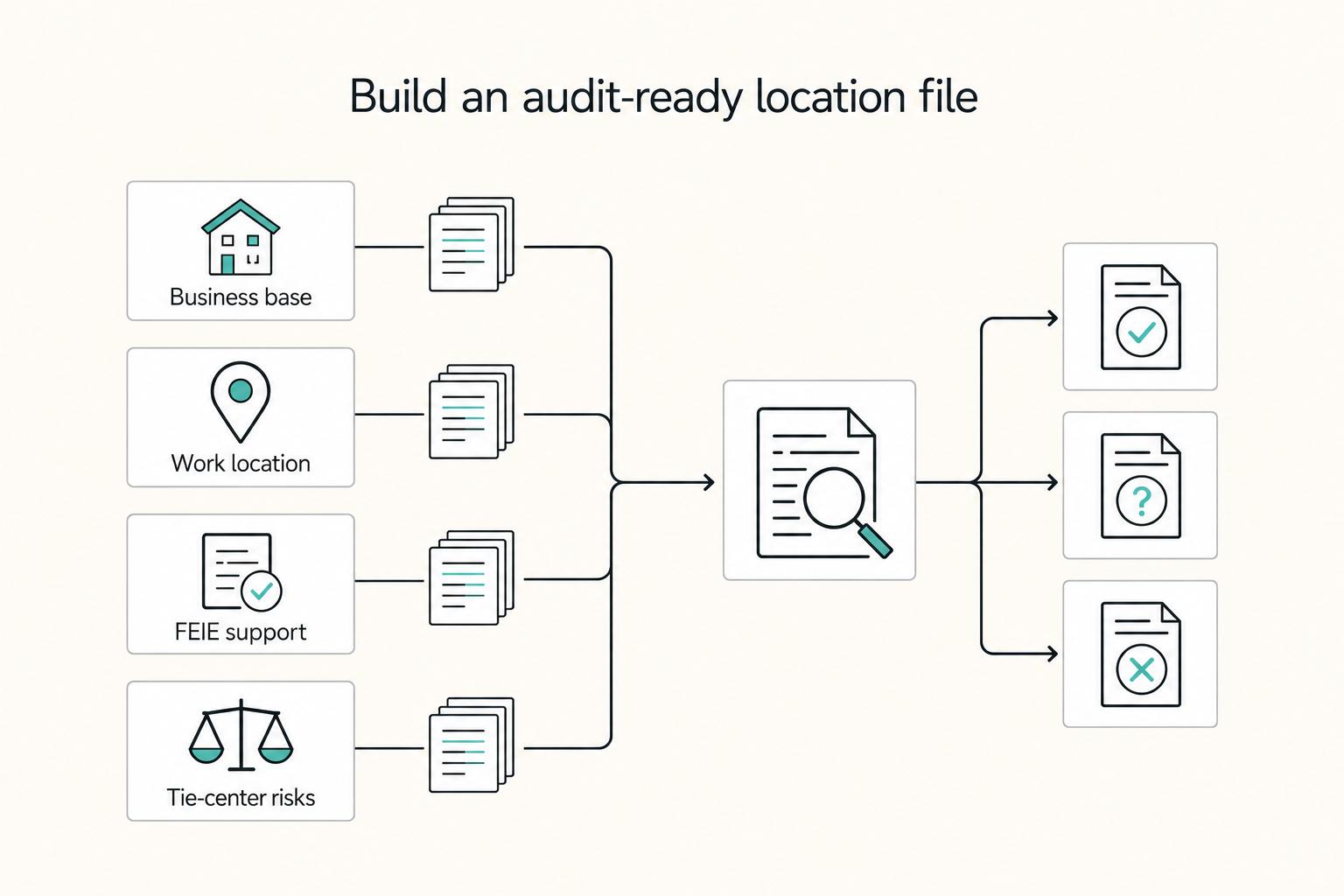Click the FEIE support document checkmark icon
Screen dimensions: 1344x896
(241, 572)
